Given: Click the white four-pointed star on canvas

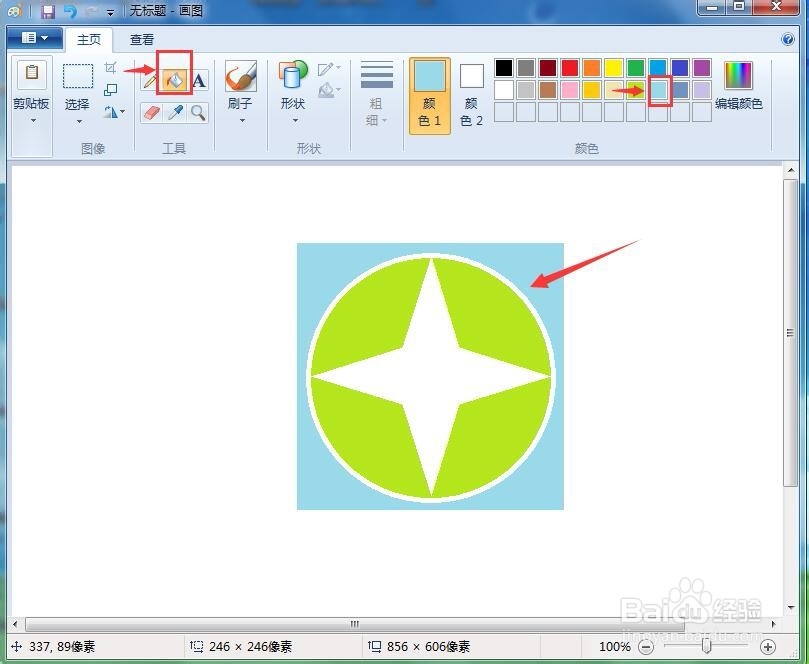Looking at the screenshot, I should click(431, 377).
